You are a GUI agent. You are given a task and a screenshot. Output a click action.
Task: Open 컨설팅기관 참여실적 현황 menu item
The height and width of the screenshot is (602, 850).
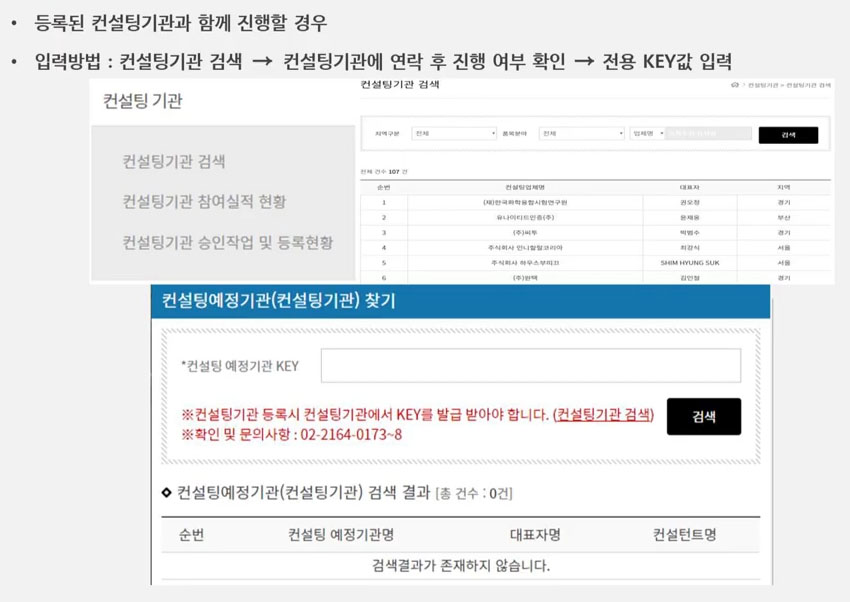(x=204, y=202)
